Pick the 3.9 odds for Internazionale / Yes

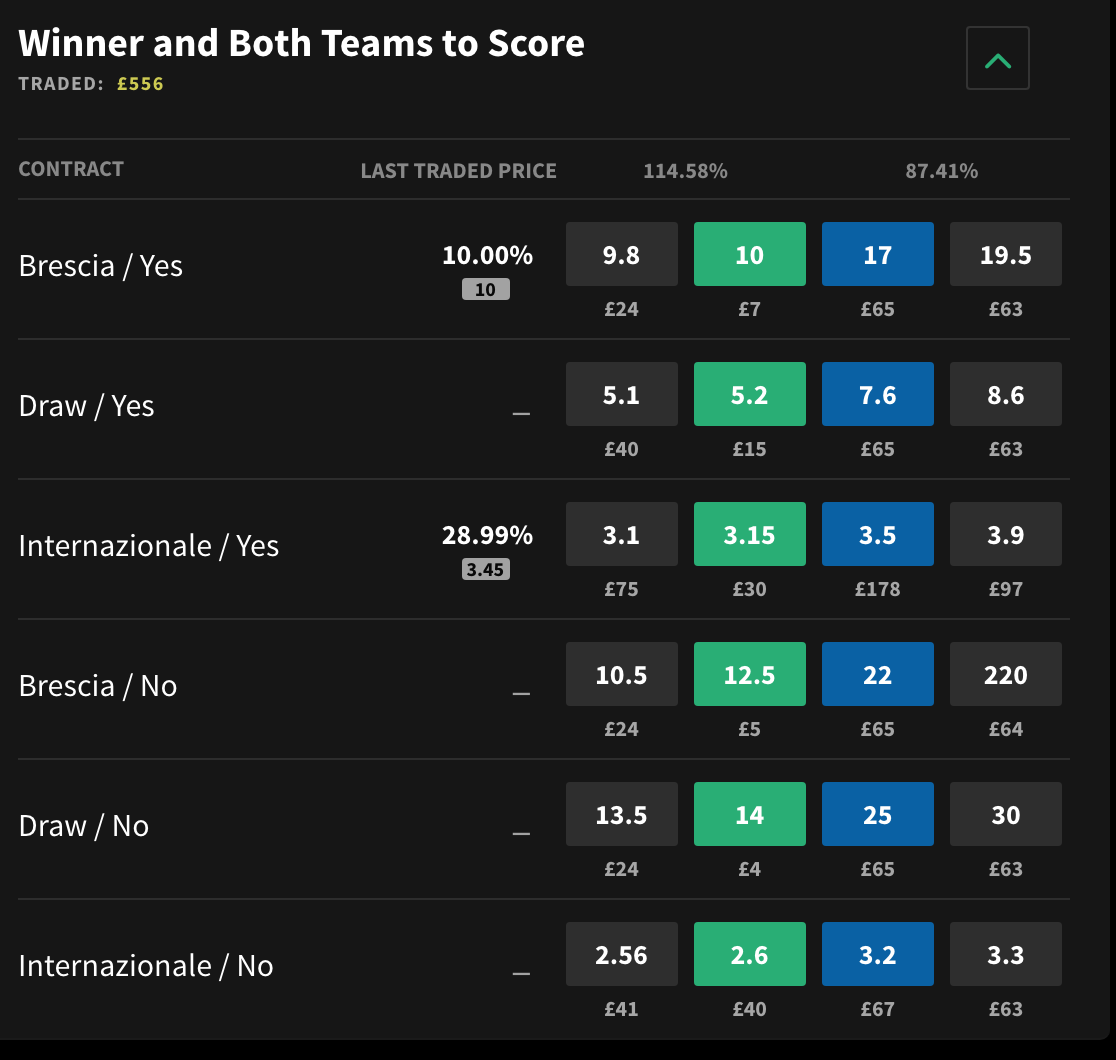[1005, 535]
